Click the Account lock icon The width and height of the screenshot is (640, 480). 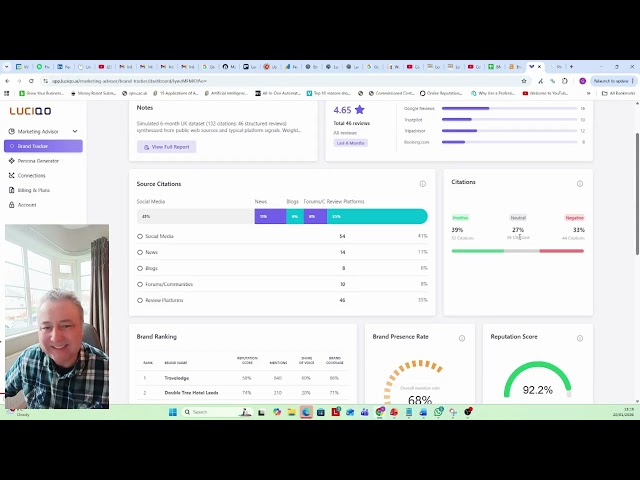(x=11, y=205)
